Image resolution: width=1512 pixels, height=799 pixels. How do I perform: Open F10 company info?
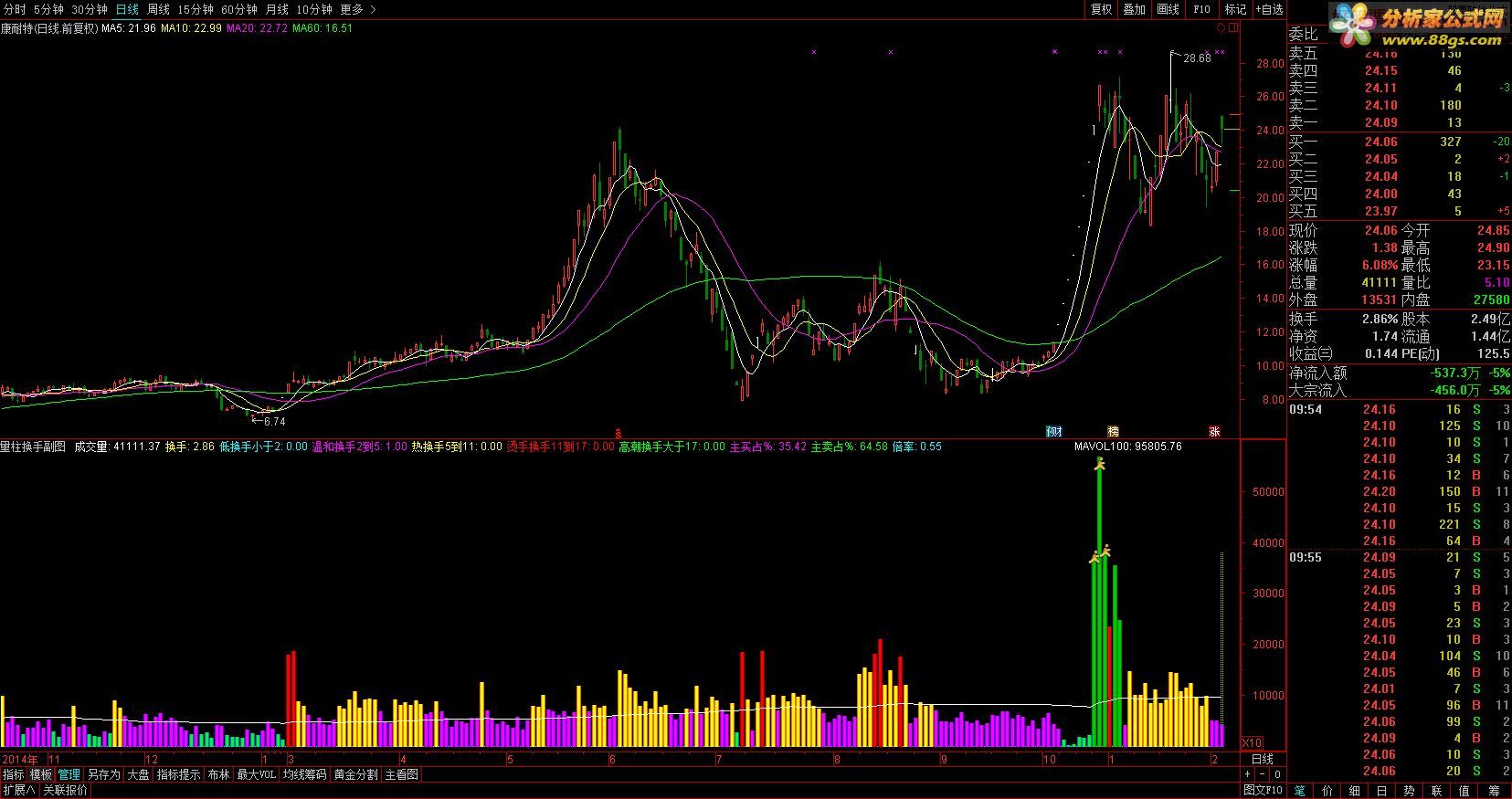point(1201,9)
